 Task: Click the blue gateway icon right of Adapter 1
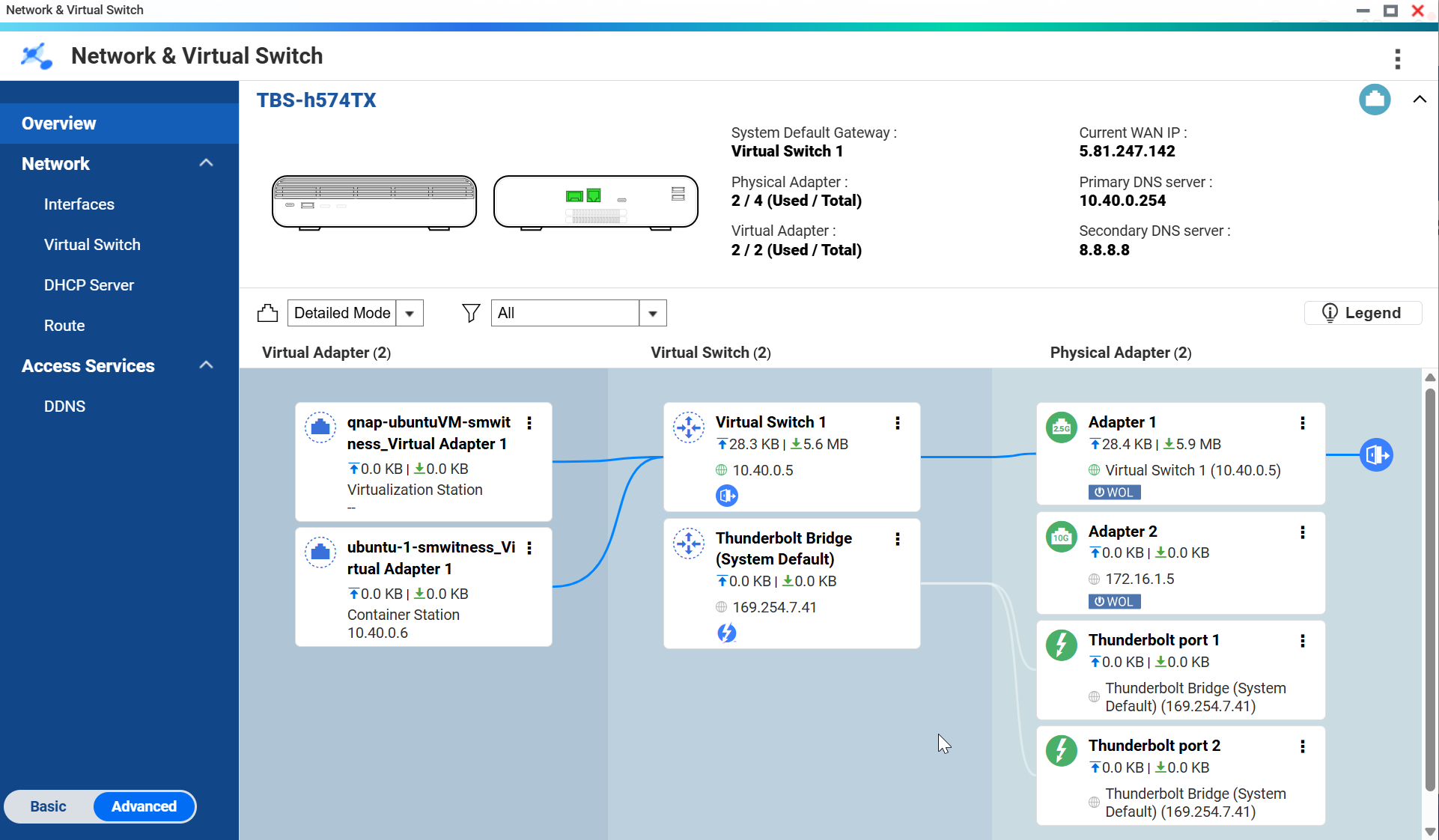(x=1376, y=454)
